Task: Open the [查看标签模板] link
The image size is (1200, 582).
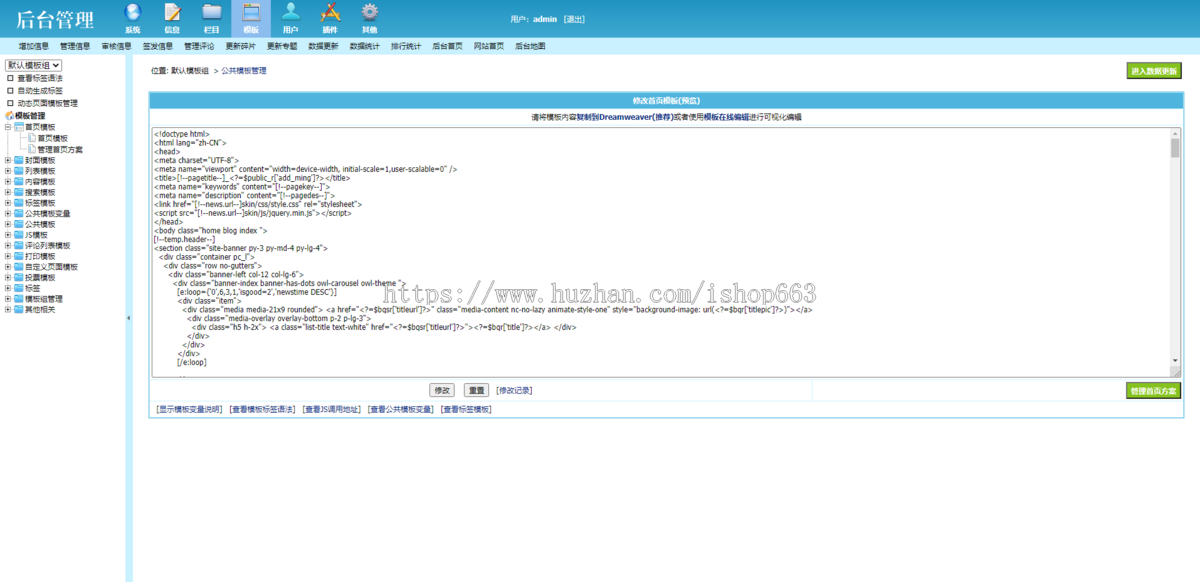Action: click(466, 409)
